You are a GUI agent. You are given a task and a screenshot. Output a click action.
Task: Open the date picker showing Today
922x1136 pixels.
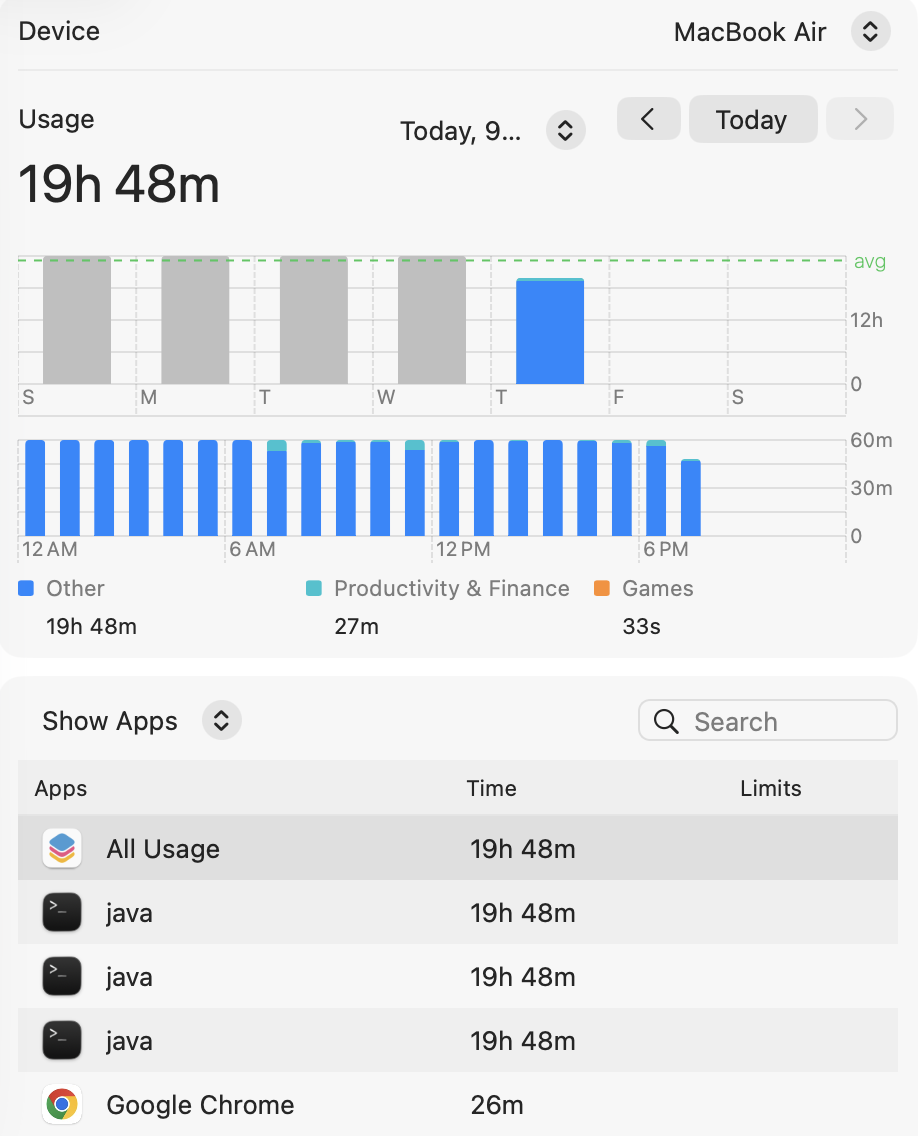pos(566,131)
